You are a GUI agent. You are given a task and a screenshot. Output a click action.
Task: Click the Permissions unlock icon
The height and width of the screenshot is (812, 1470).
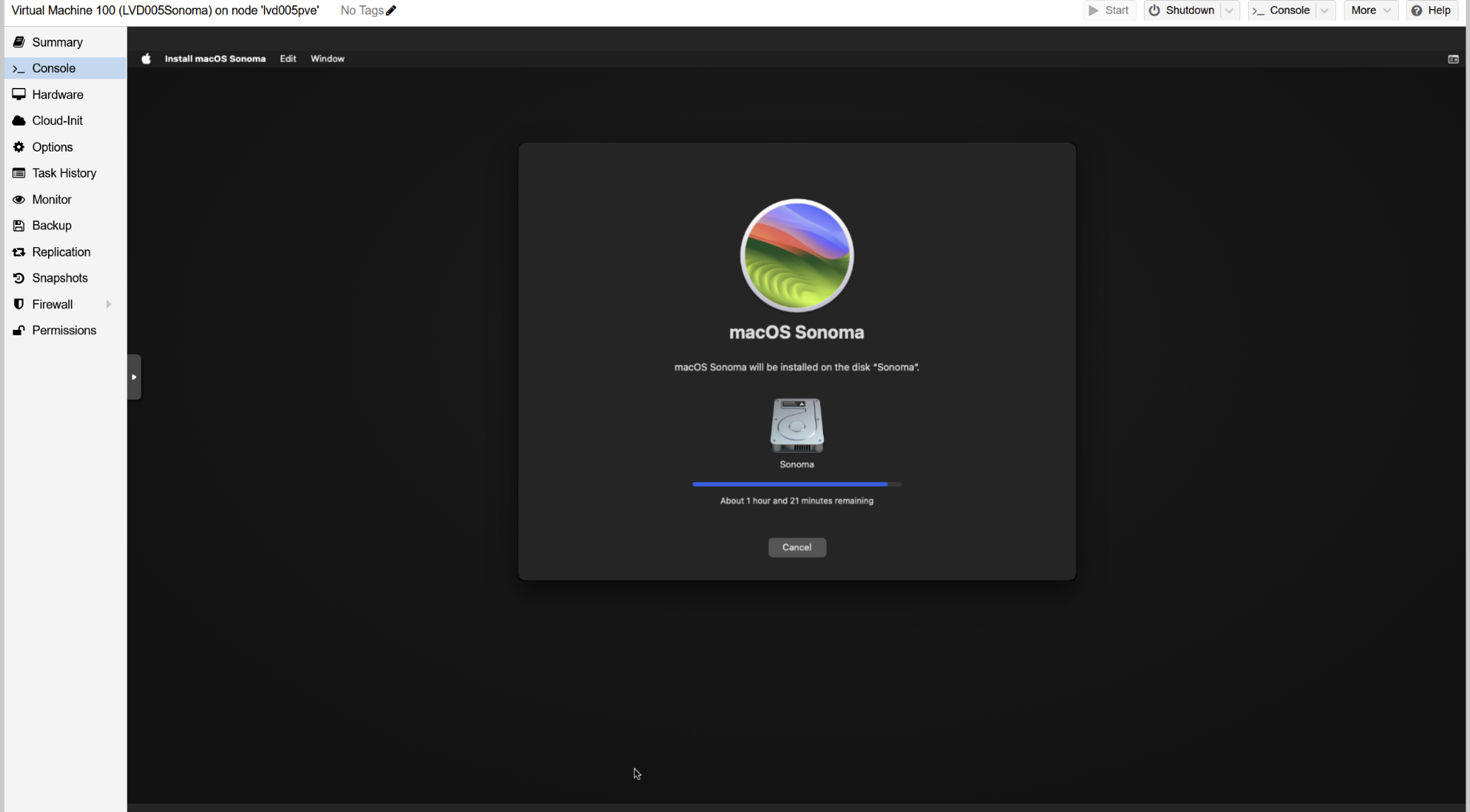pyautogui.click(x=19, y=331)
